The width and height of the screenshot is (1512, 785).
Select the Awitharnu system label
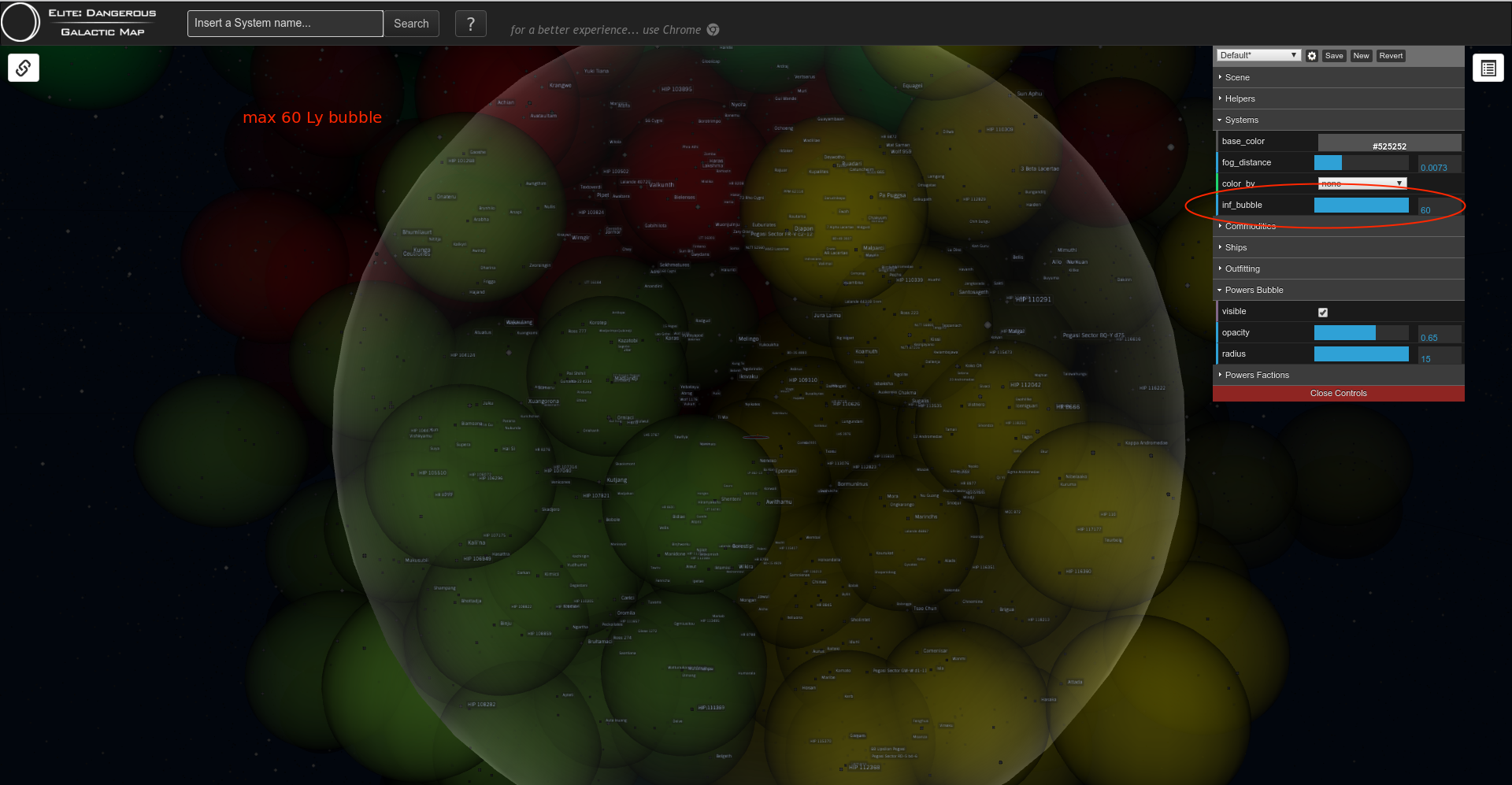coord(779,502)
